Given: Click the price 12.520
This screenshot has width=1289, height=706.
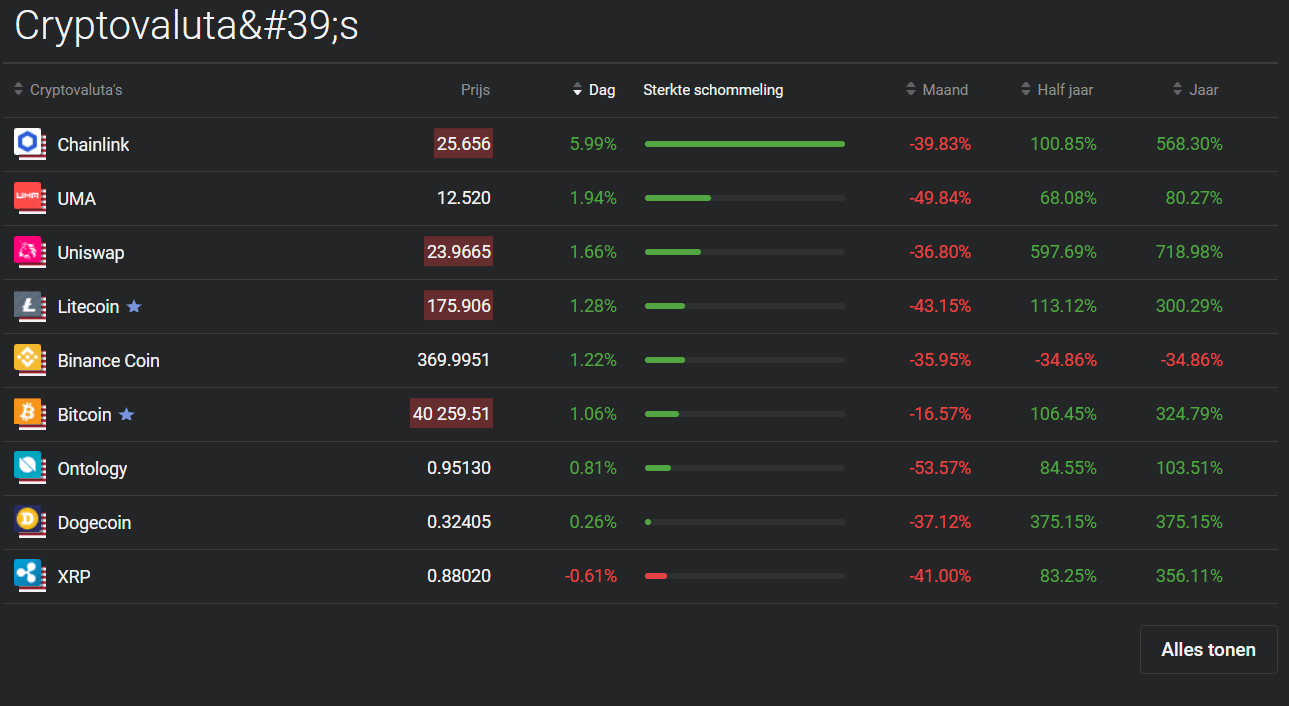Looking at the screenshot, I should 464,198.
